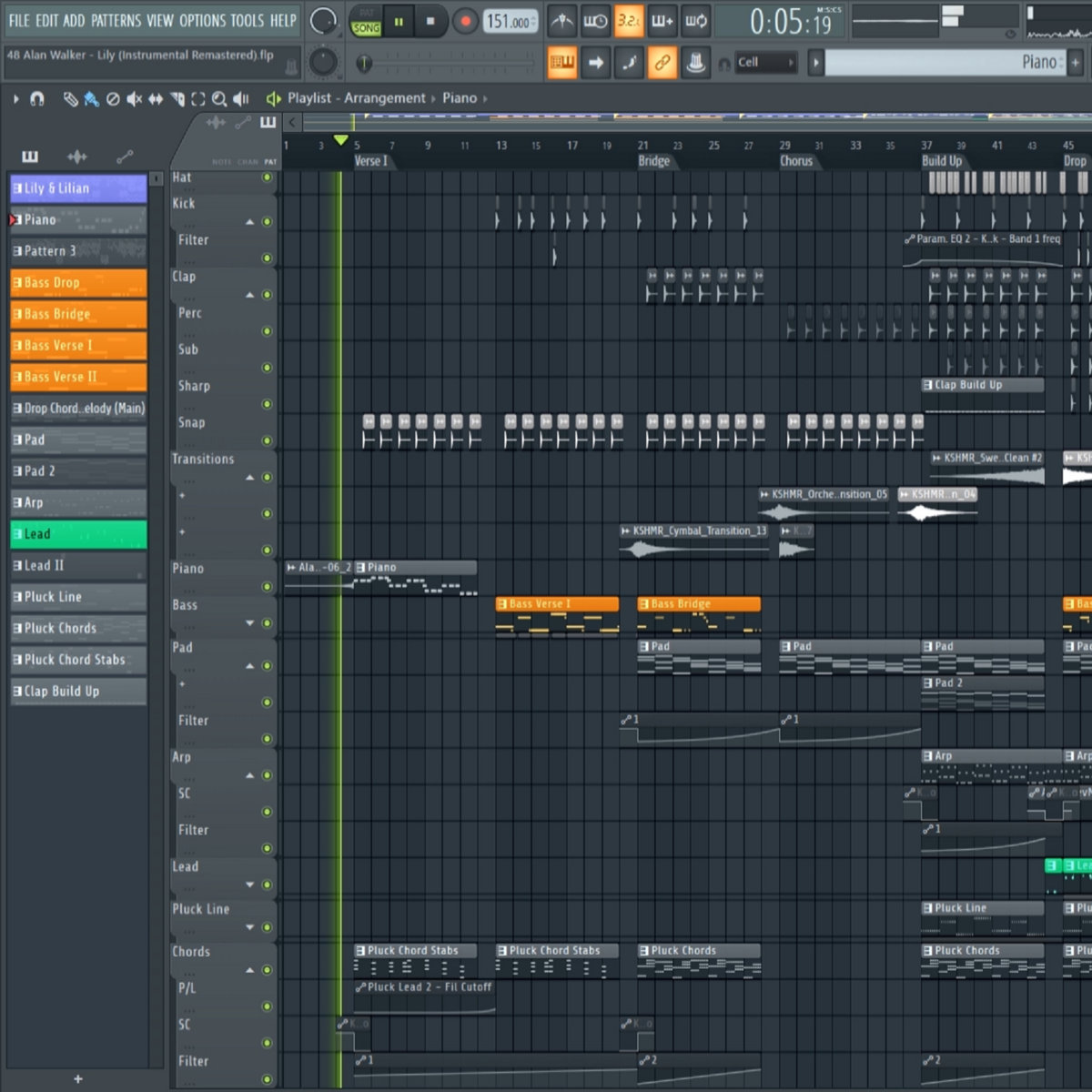The height and width of the screenshot is (1092, 1092).
Task: Collapse the Kick track group
Action: [249, 222]
